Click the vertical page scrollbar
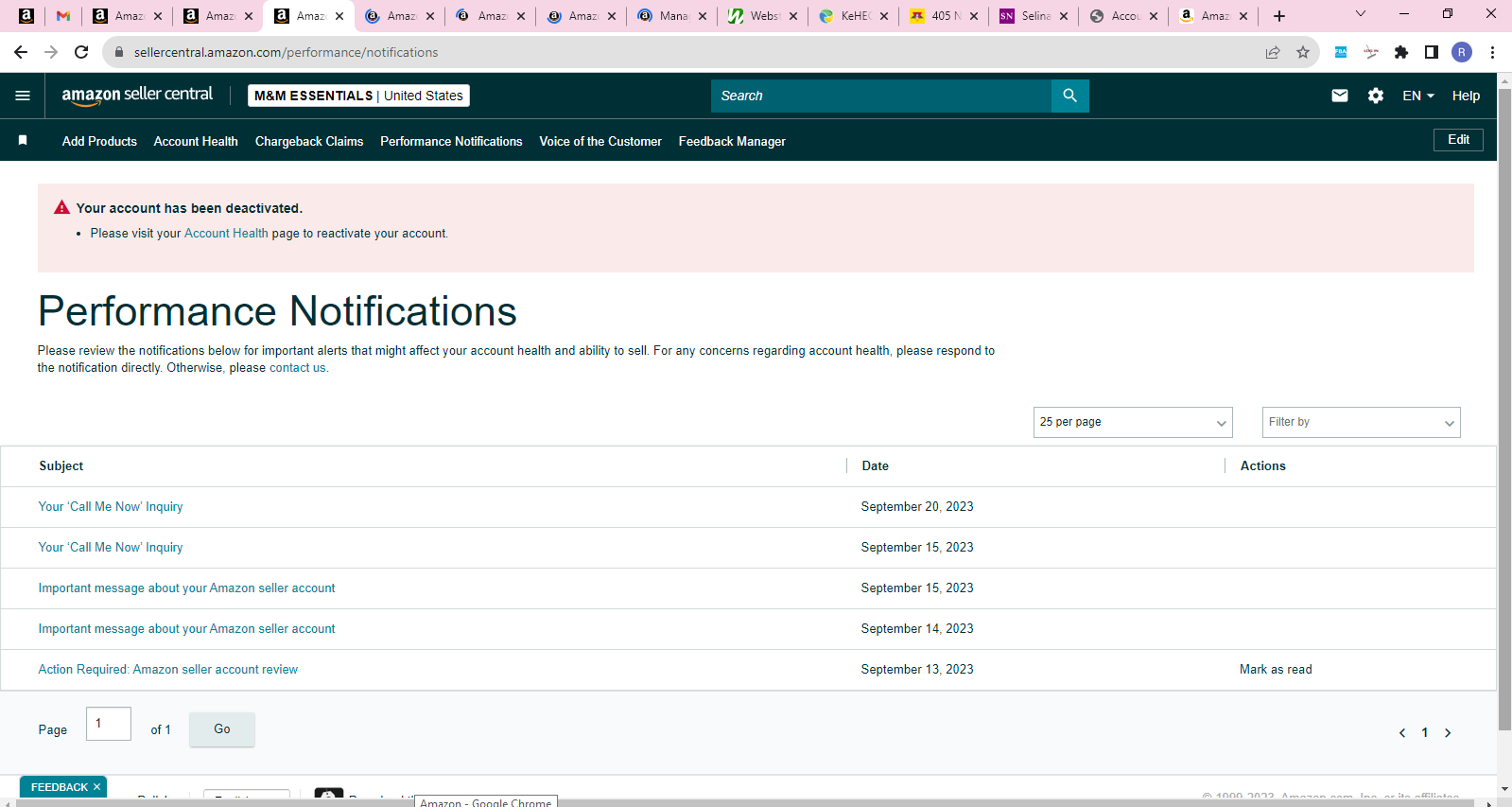This screenshot has width=1512, height=807. (1504, 408)
